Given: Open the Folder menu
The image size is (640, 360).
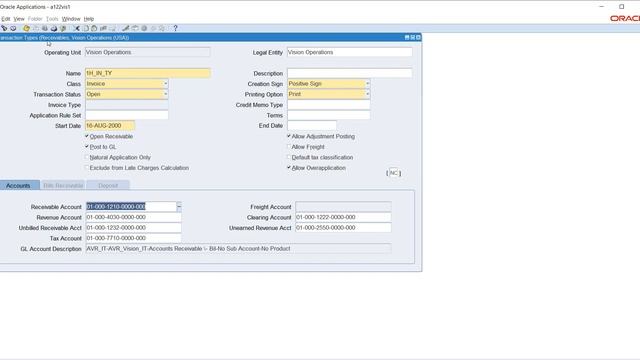Looking at the screenshot, I should point(35,19).
